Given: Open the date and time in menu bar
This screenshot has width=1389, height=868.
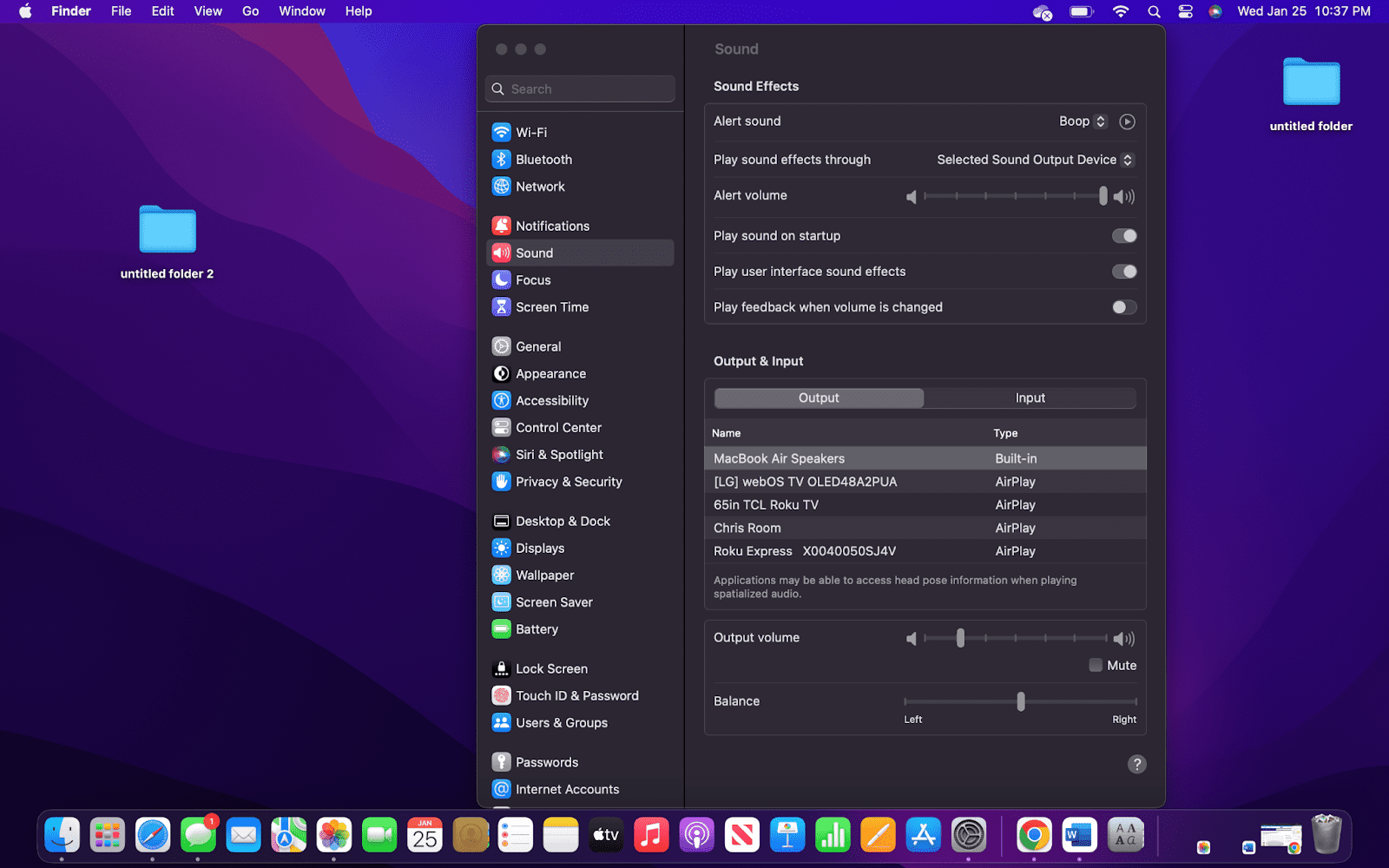Looking at the screenshot, I should (x=1304, y=11).
